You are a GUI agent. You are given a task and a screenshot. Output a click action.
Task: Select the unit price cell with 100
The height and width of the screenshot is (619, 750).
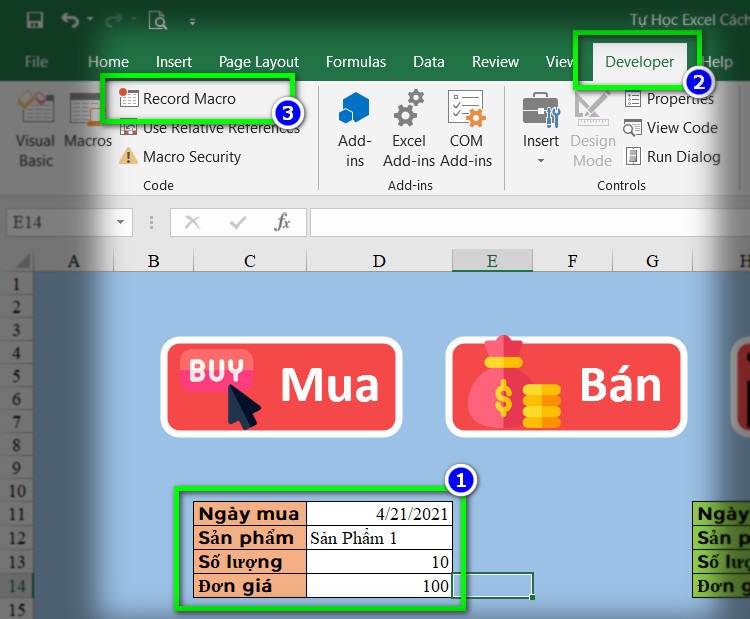click(379, 586)
